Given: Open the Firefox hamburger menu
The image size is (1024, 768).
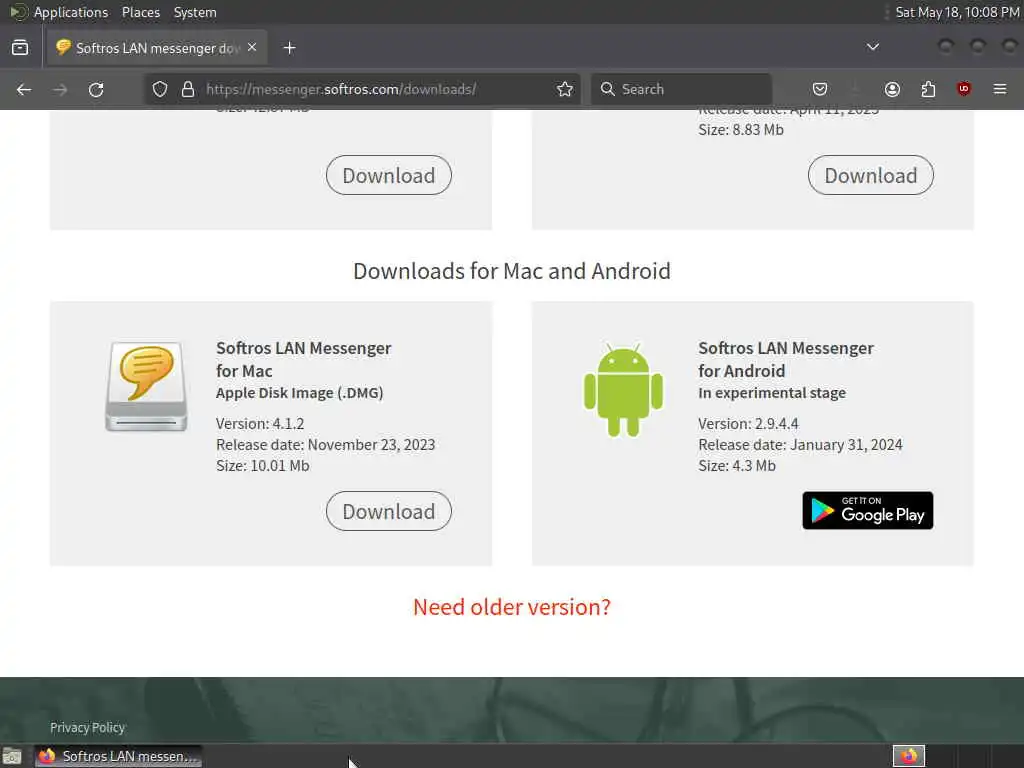Looking at the screenshot, I should click(x=1000, y=89).
